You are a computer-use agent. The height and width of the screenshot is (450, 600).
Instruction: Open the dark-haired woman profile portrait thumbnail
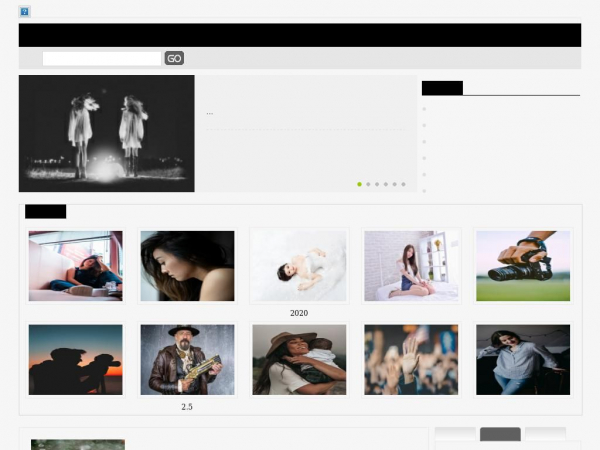click(x=188, y=266)
